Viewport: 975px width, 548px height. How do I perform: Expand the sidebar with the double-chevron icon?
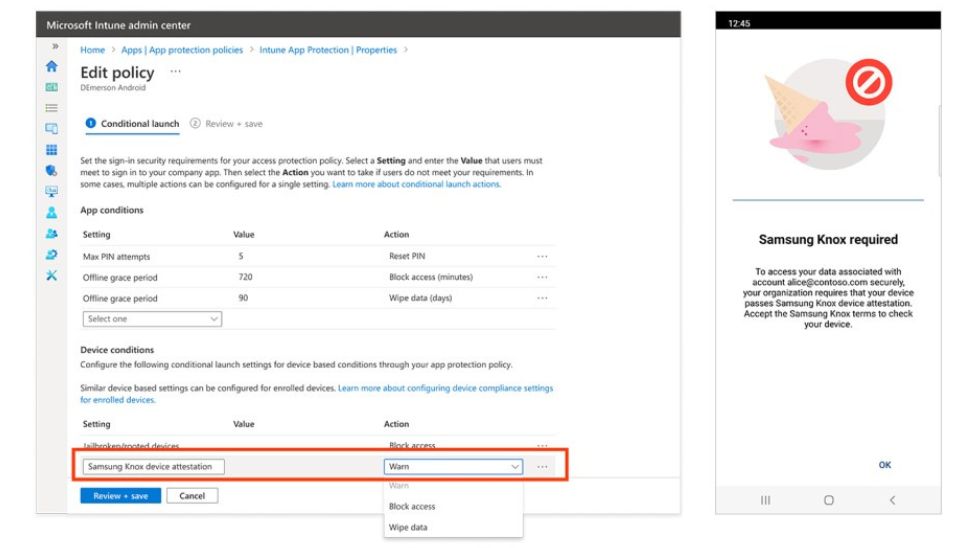[55, 46]
